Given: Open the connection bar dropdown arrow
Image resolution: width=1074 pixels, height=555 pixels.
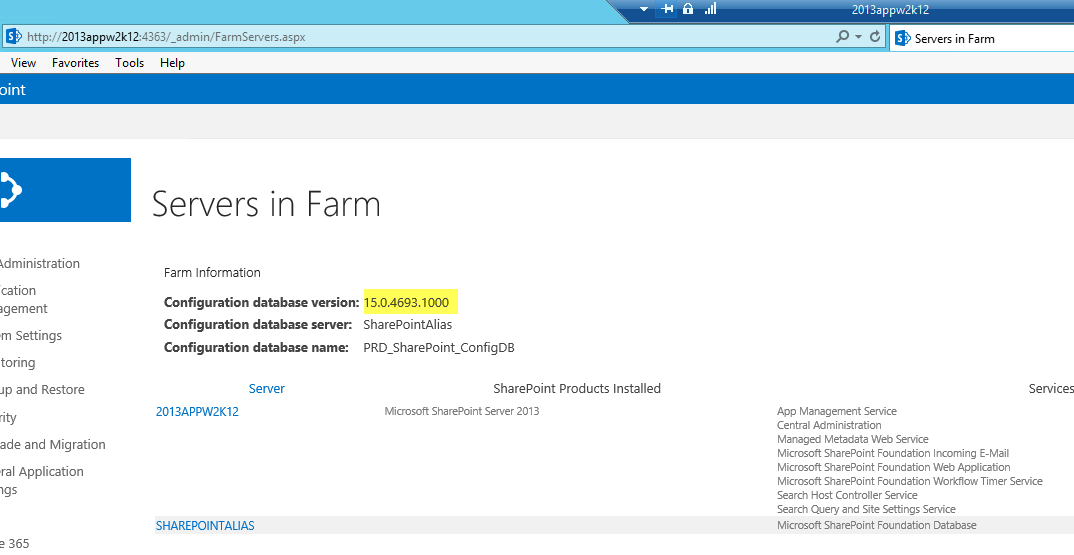Looking at the screenshot, I should coord(644,10).
